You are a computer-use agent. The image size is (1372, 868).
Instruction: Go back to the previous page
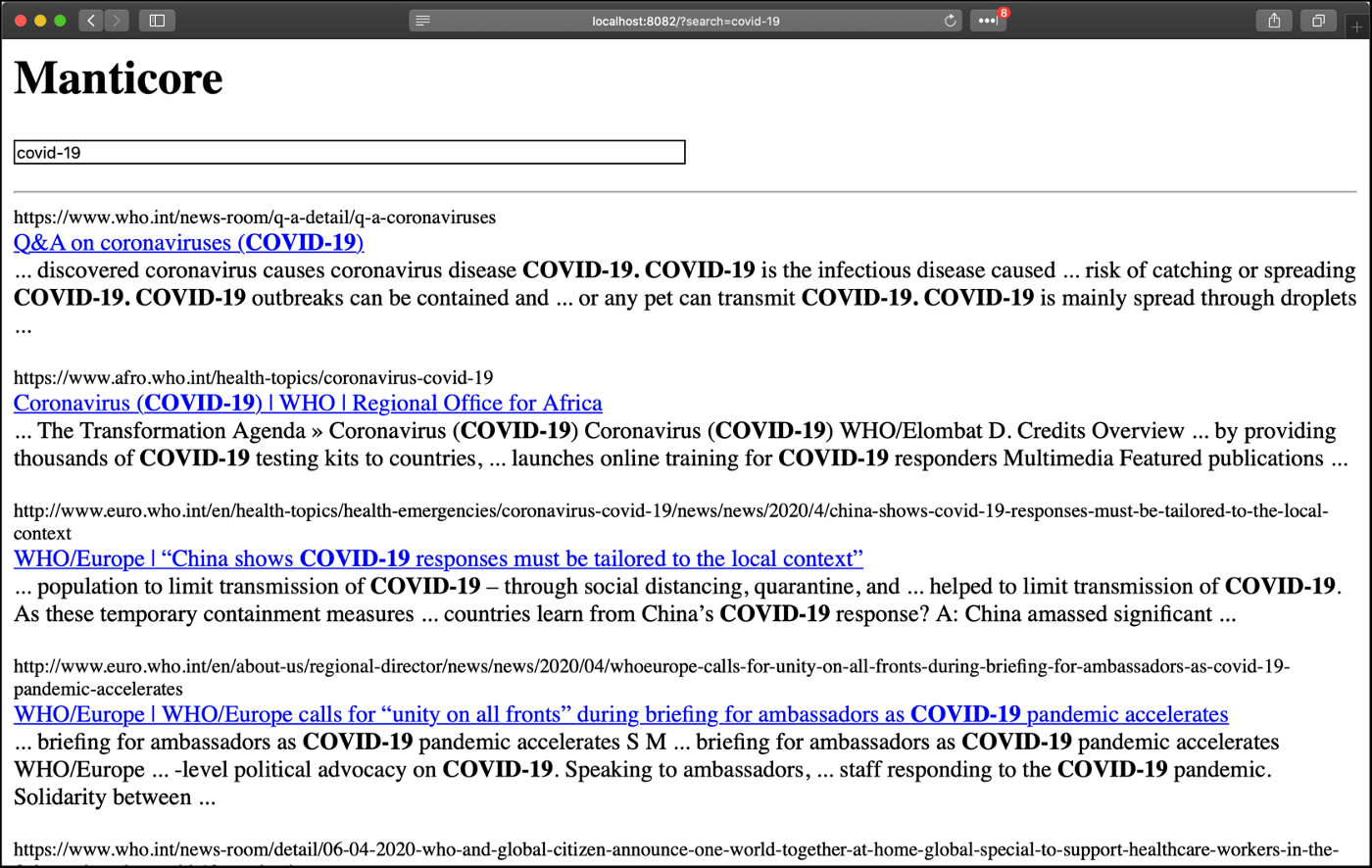(91, 21)
